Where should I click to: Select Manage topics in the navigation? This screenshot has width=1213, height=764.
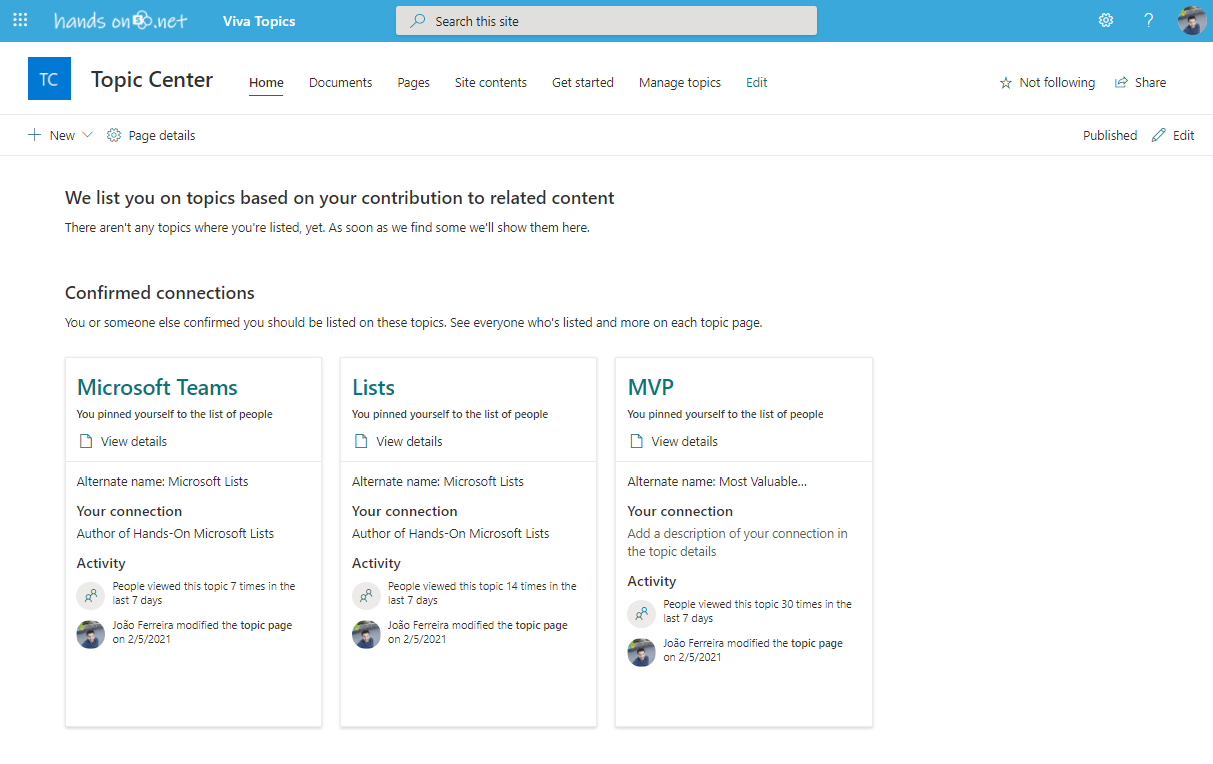click(x=679, y=82)
